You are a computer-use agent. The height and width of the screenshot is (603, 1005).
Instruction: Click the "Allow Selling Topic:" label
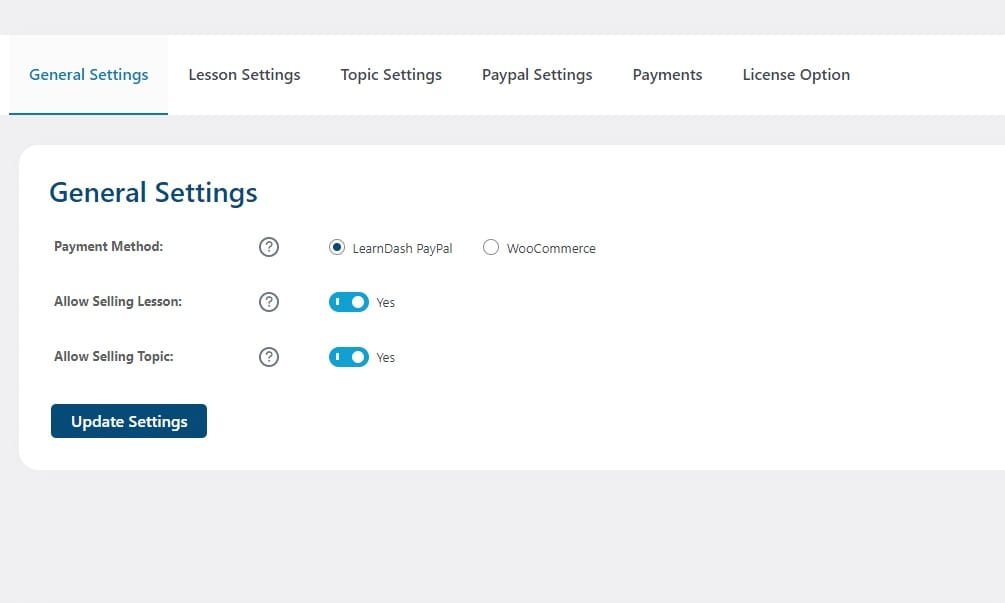tap(113, 357)
